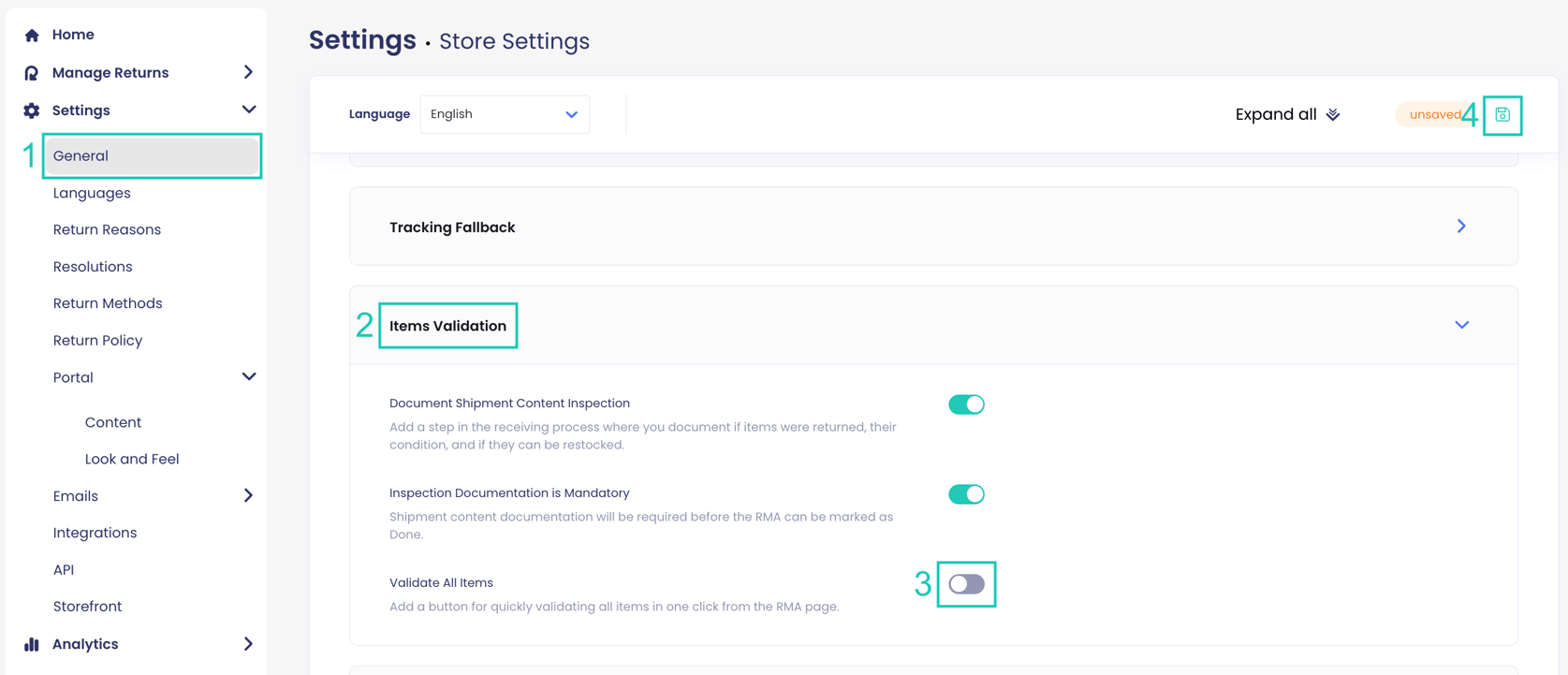Click the Validate All Items label
This screenshot has height=675, width=1568.
[x=441, y=582]
